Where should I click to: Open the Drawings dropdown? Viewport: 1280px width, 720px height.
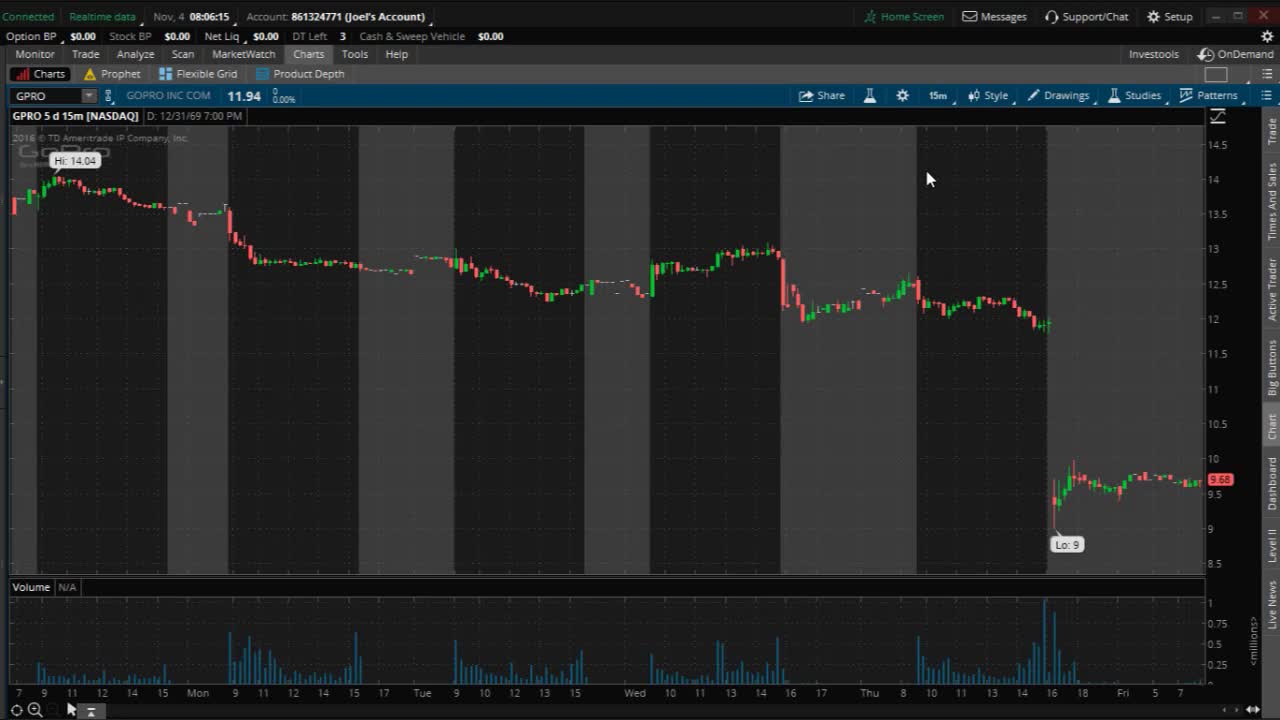pyautogui.click(x=1058, y=96)
